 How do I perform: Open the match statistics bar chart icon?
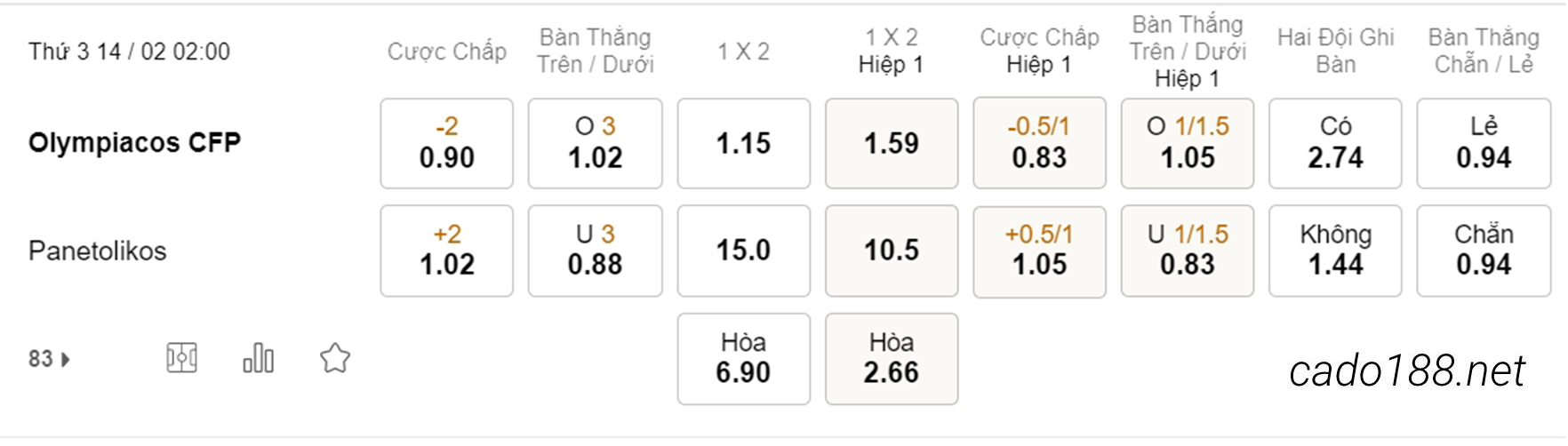pyautogui.click(x=258, y=358)
